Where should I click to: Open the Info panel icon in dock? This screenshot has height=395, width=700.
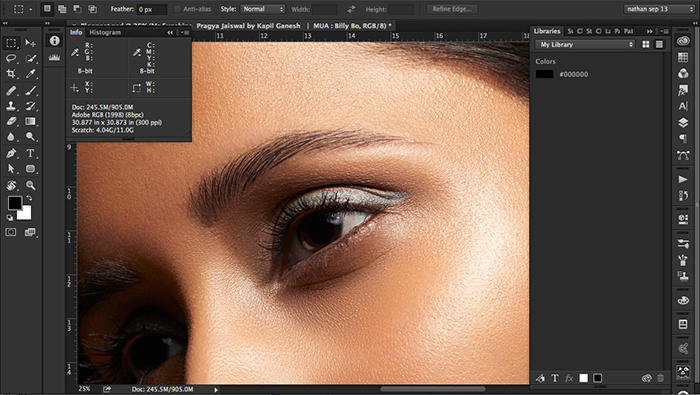[54, 41]
